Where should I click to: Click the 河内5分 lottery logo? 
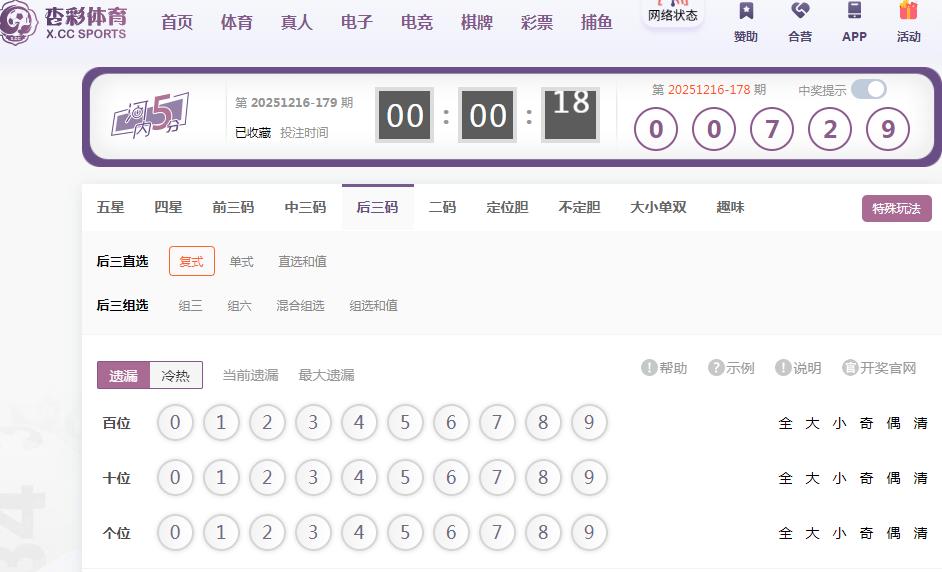(x=151, y=115)
